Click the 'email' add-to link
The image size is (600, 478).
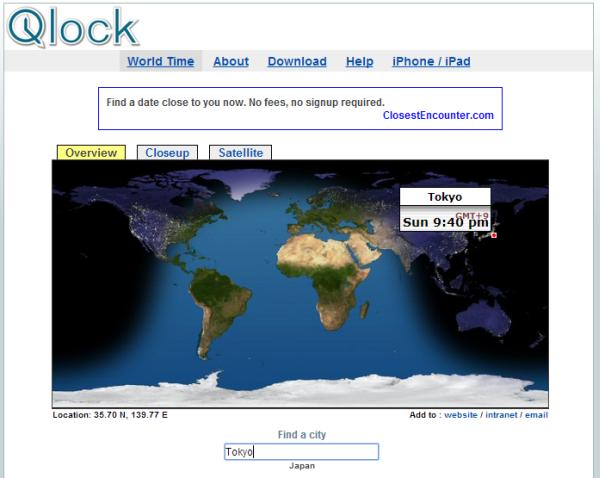[536, 415]
